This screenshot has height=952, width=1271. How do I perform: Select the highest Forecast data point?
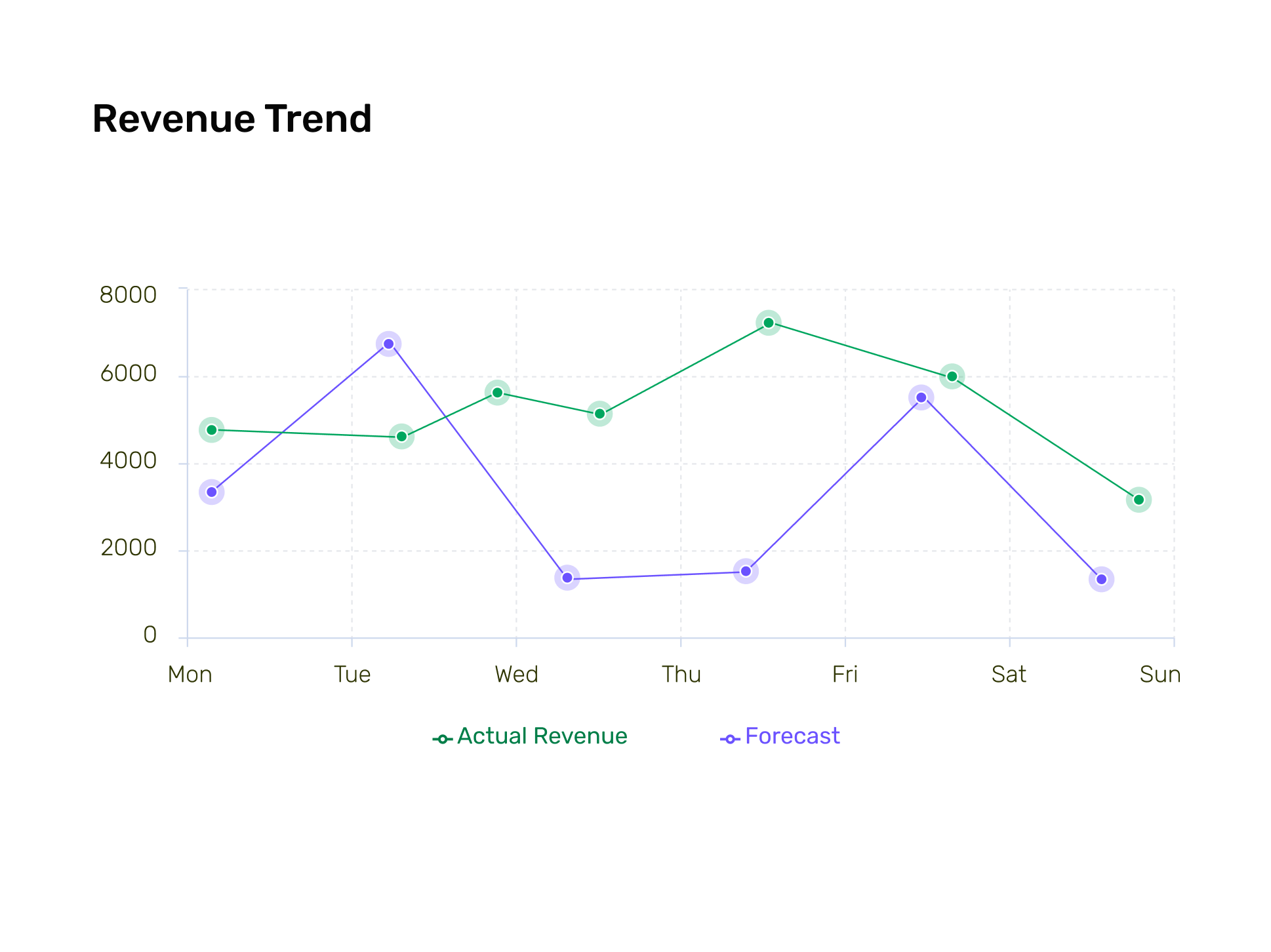[x=389, y=344]
